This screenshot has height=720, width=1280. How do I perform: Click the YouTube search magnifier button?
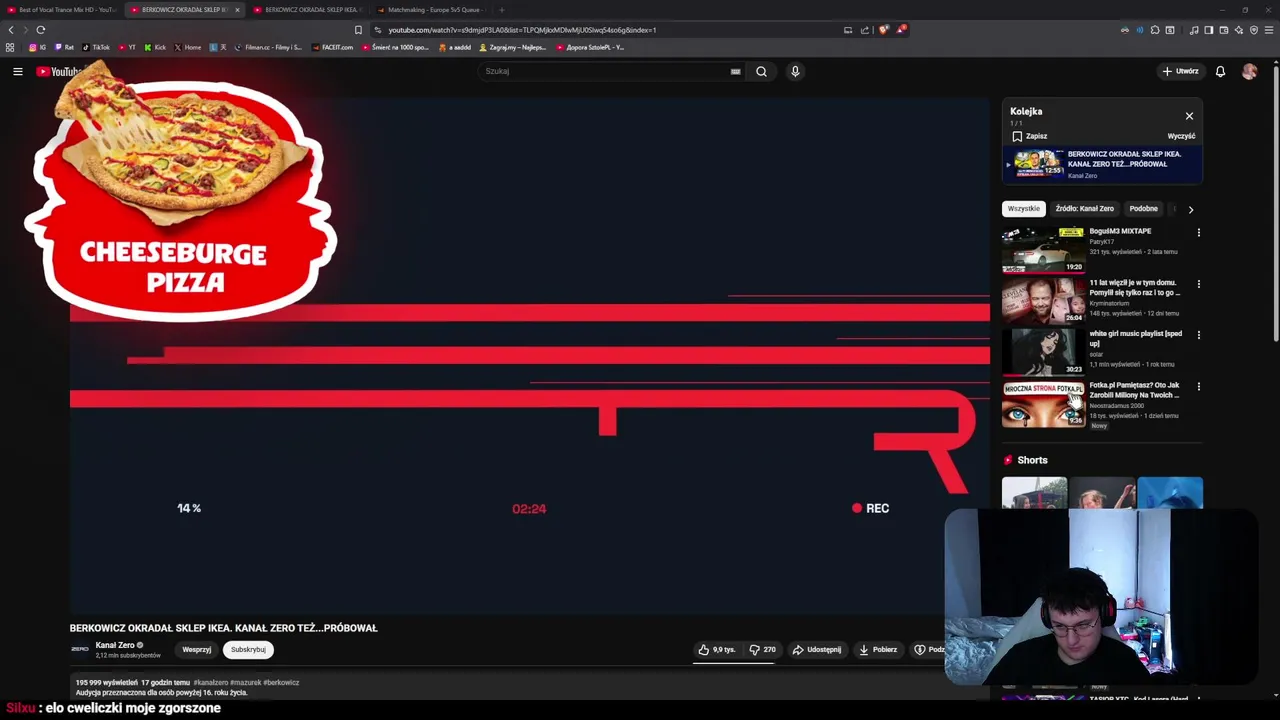(761, 71)
